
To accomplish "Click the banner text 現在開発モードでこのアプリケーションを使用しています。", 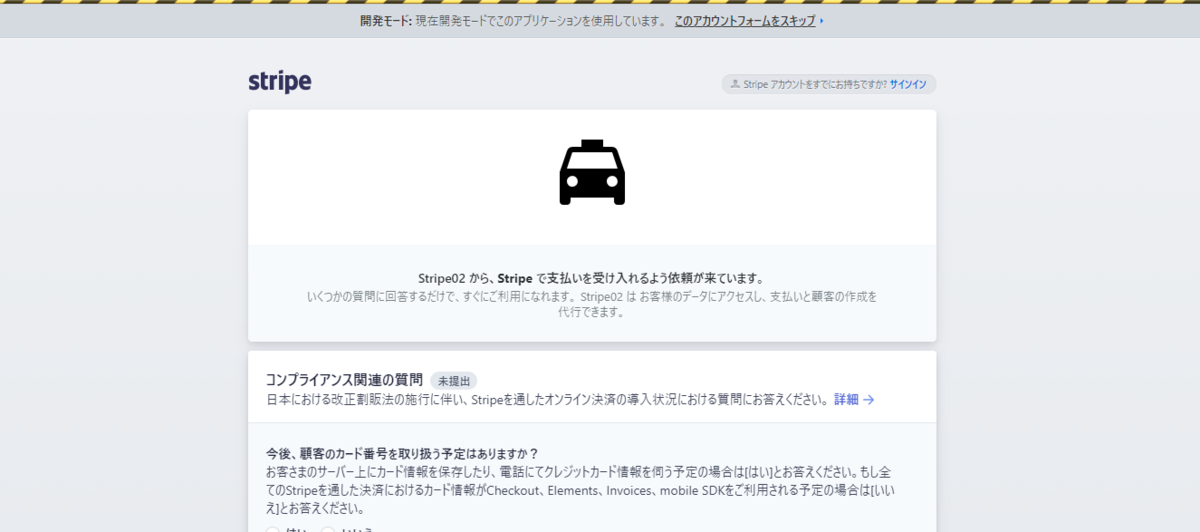I will tap(541, 20).
